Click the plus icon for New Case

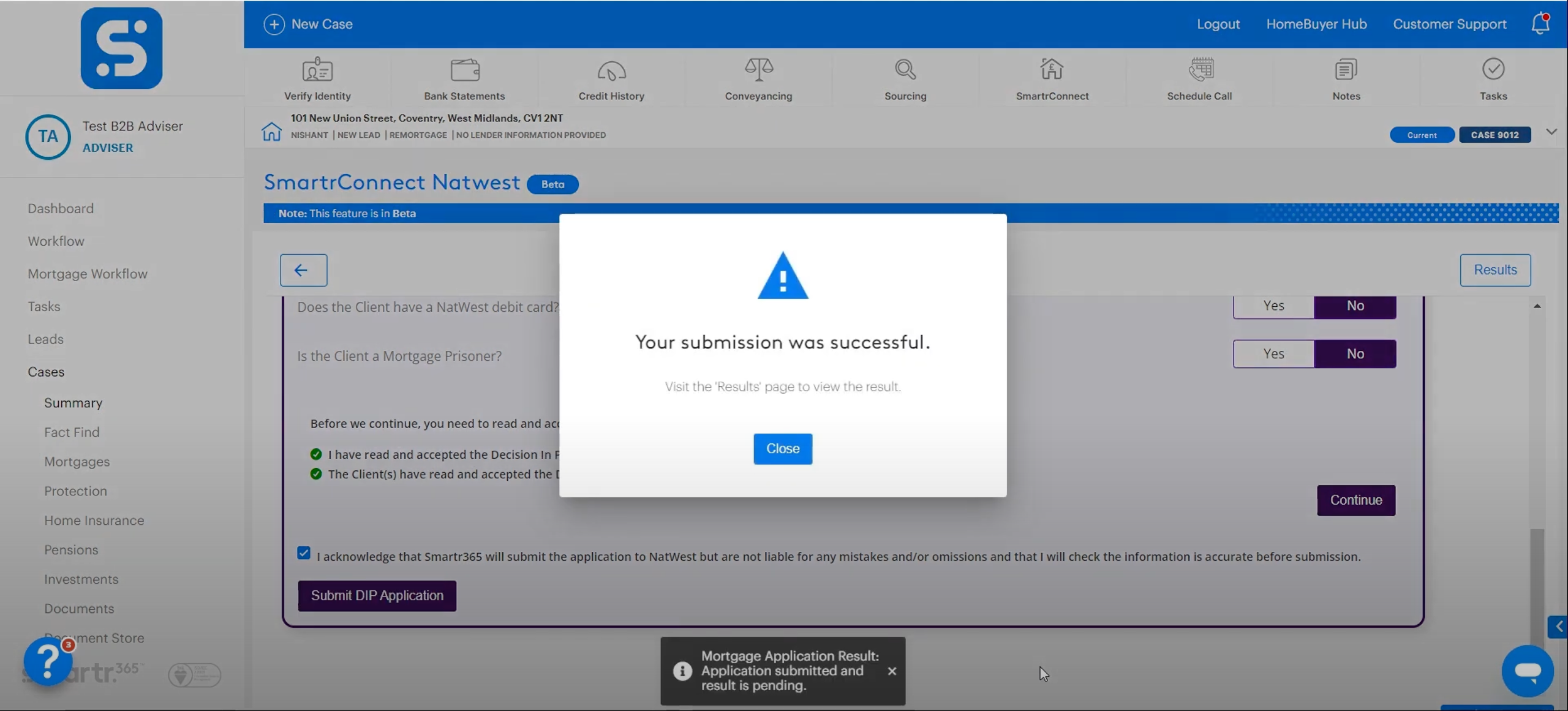point(274,24)
